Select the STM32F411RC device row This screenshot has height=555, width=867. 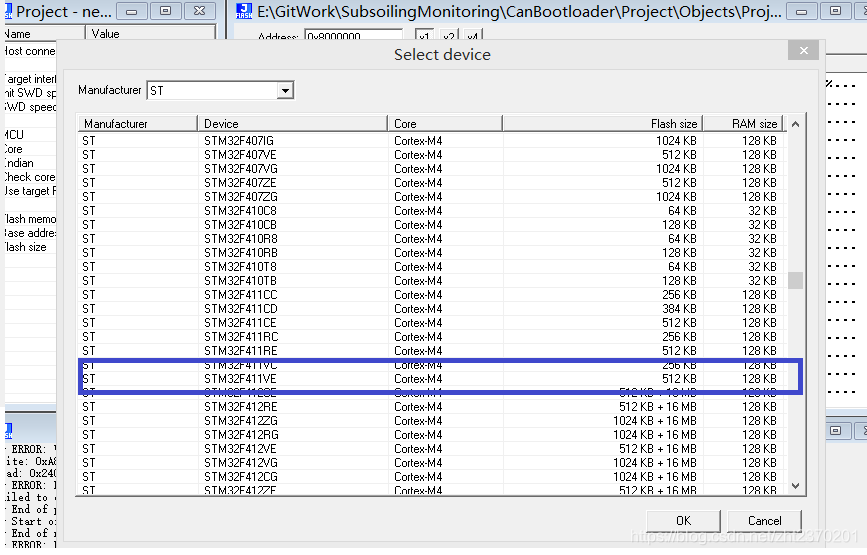(431, 337)
